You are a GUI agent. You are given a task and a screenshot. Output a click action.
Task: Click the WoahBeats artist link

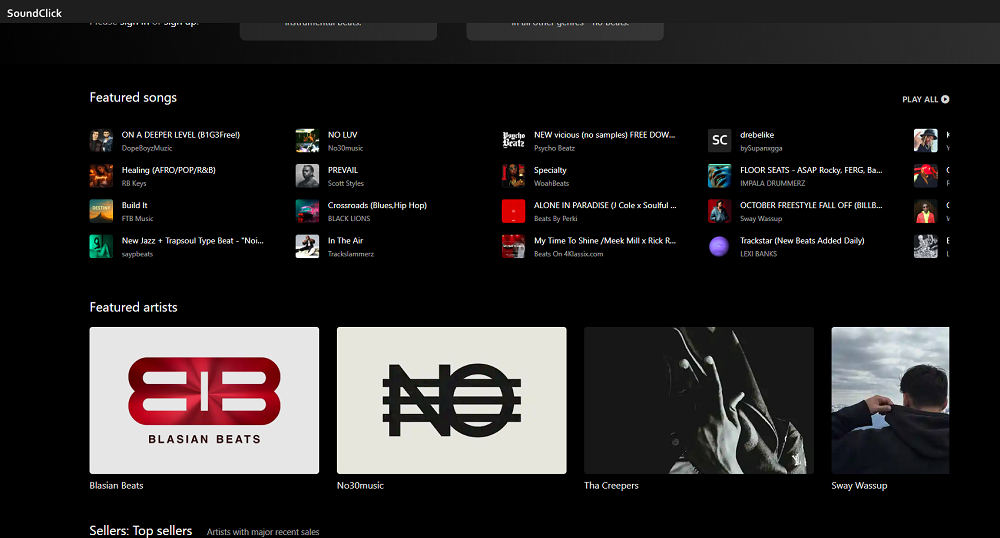(551, 184)
